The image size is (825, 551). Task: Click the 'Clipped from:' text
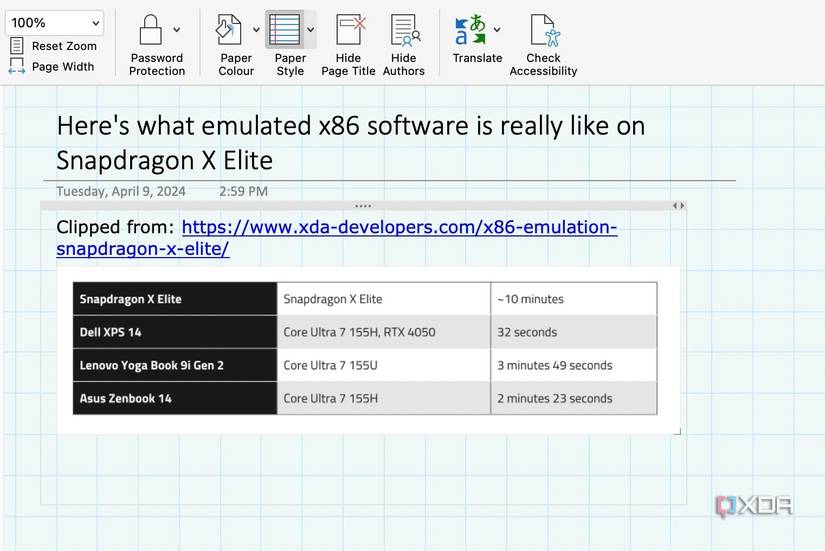coord(115,227)
